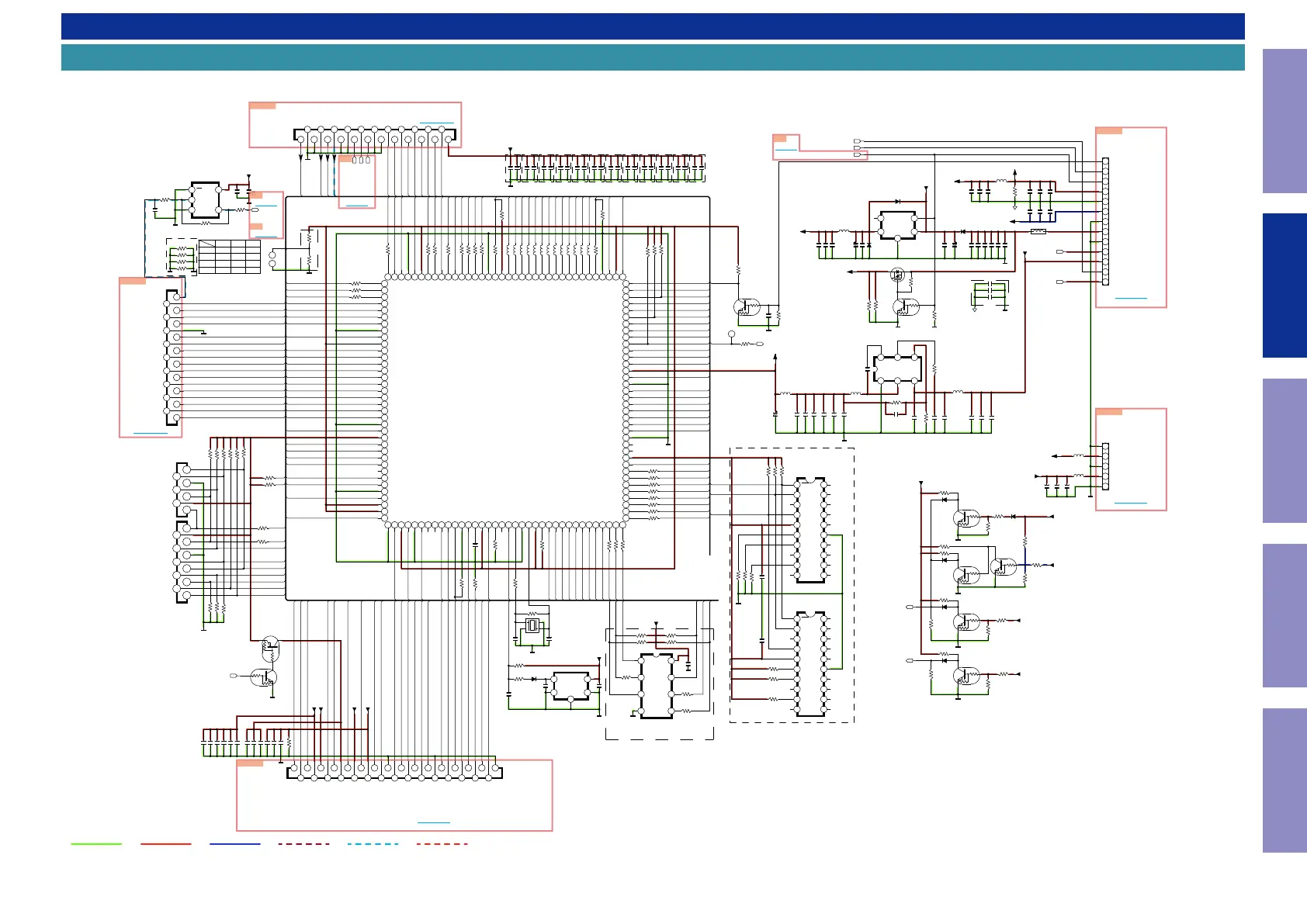The image size is (1307, 924).
Task: Open the bottommost purple side tab
Action: (x=1284, y=780)
